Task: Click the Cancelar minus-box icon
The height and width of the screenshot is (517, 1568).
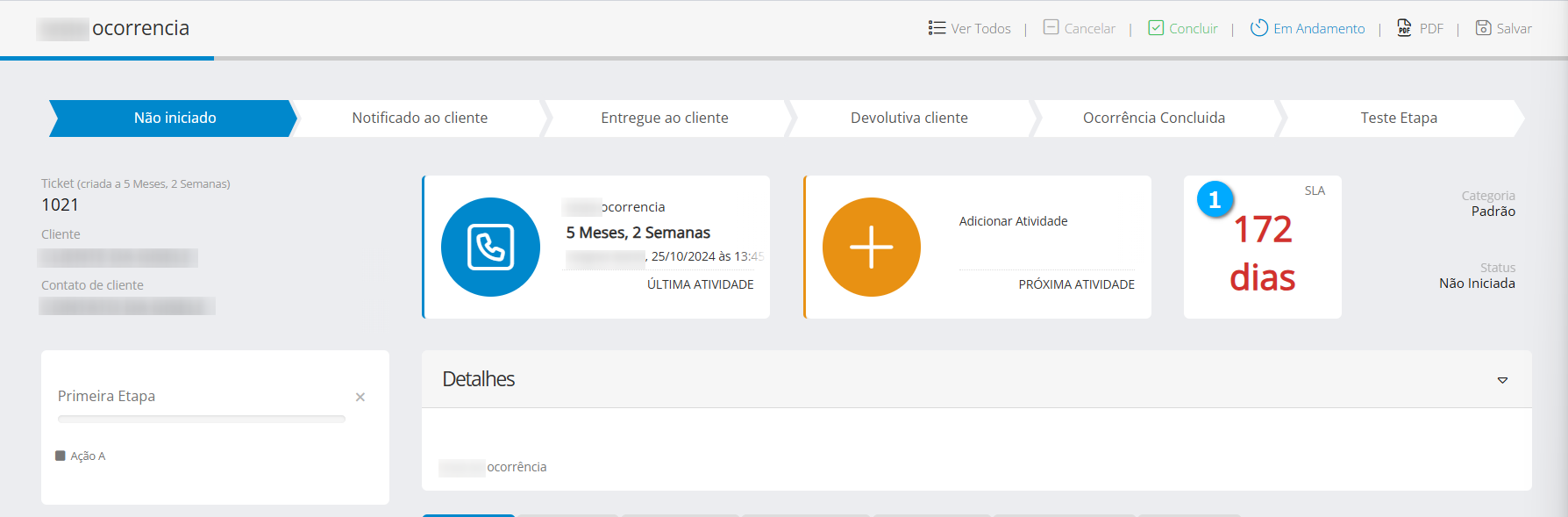Action: click(1051, 28)
